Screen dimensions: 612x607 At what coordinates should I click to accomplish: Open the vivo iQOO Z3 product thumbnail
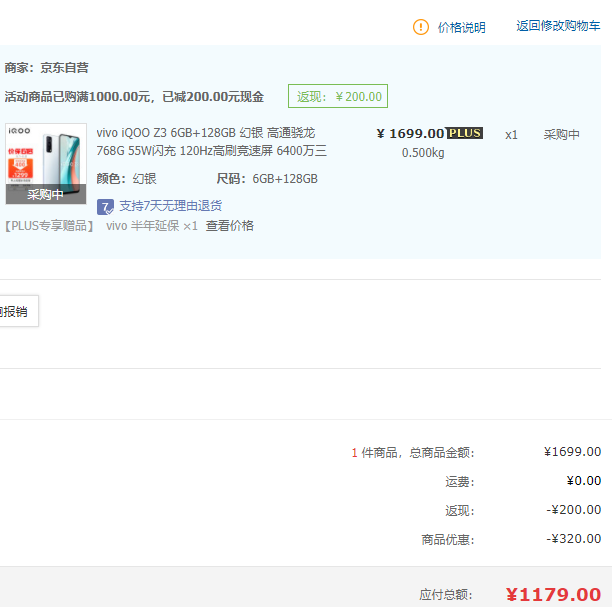[46, 164]
